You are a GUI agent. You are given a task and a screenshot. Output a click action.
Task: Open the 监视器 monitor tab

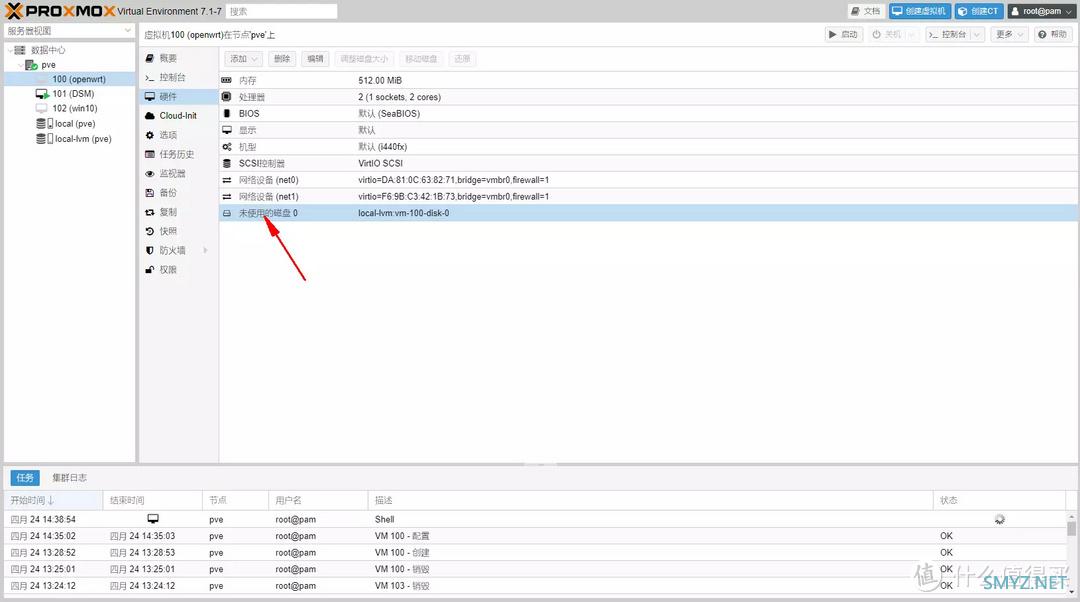click(178, 174)
